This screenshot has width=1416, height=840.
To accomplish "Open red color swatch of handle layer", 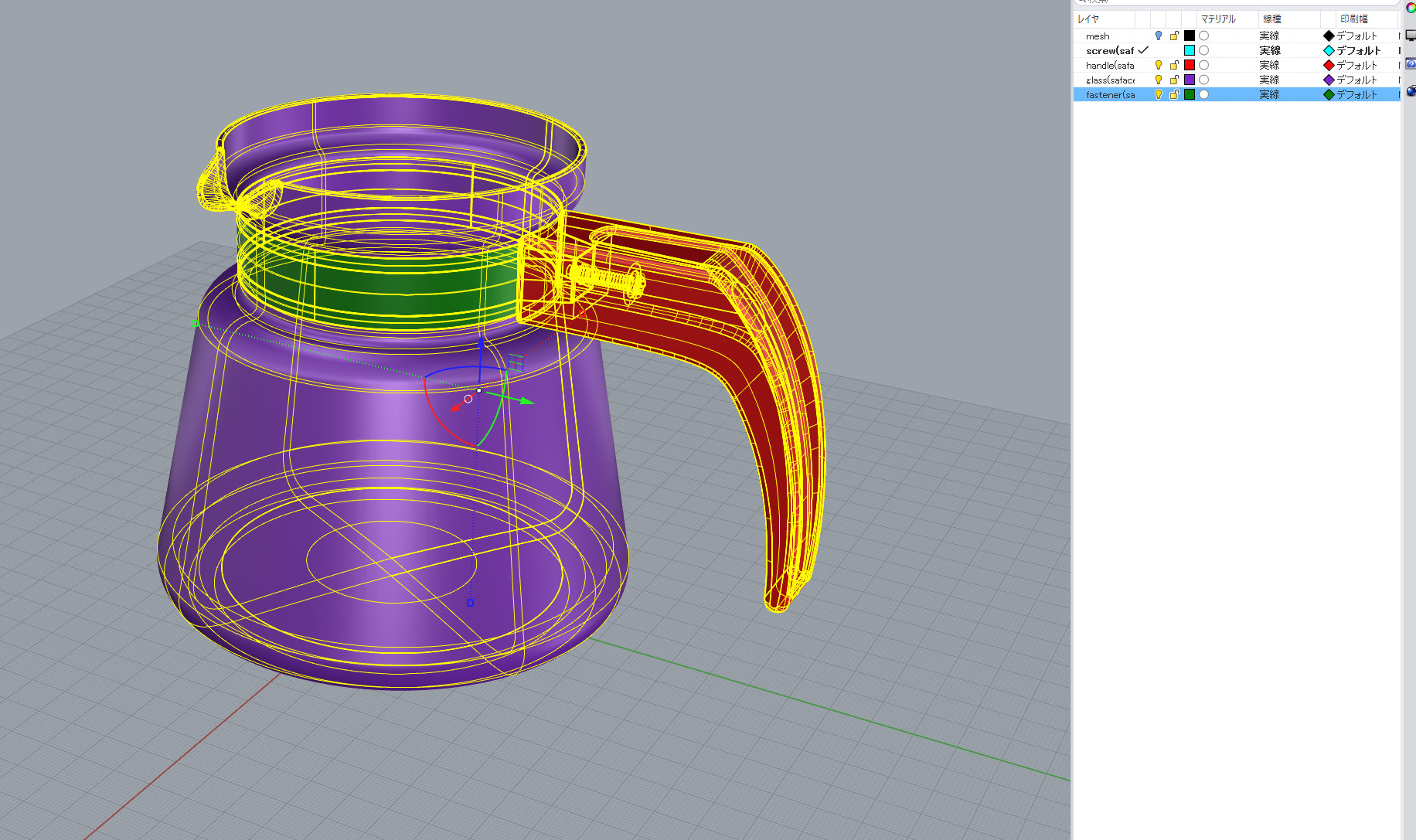I will click(1190, 65).
